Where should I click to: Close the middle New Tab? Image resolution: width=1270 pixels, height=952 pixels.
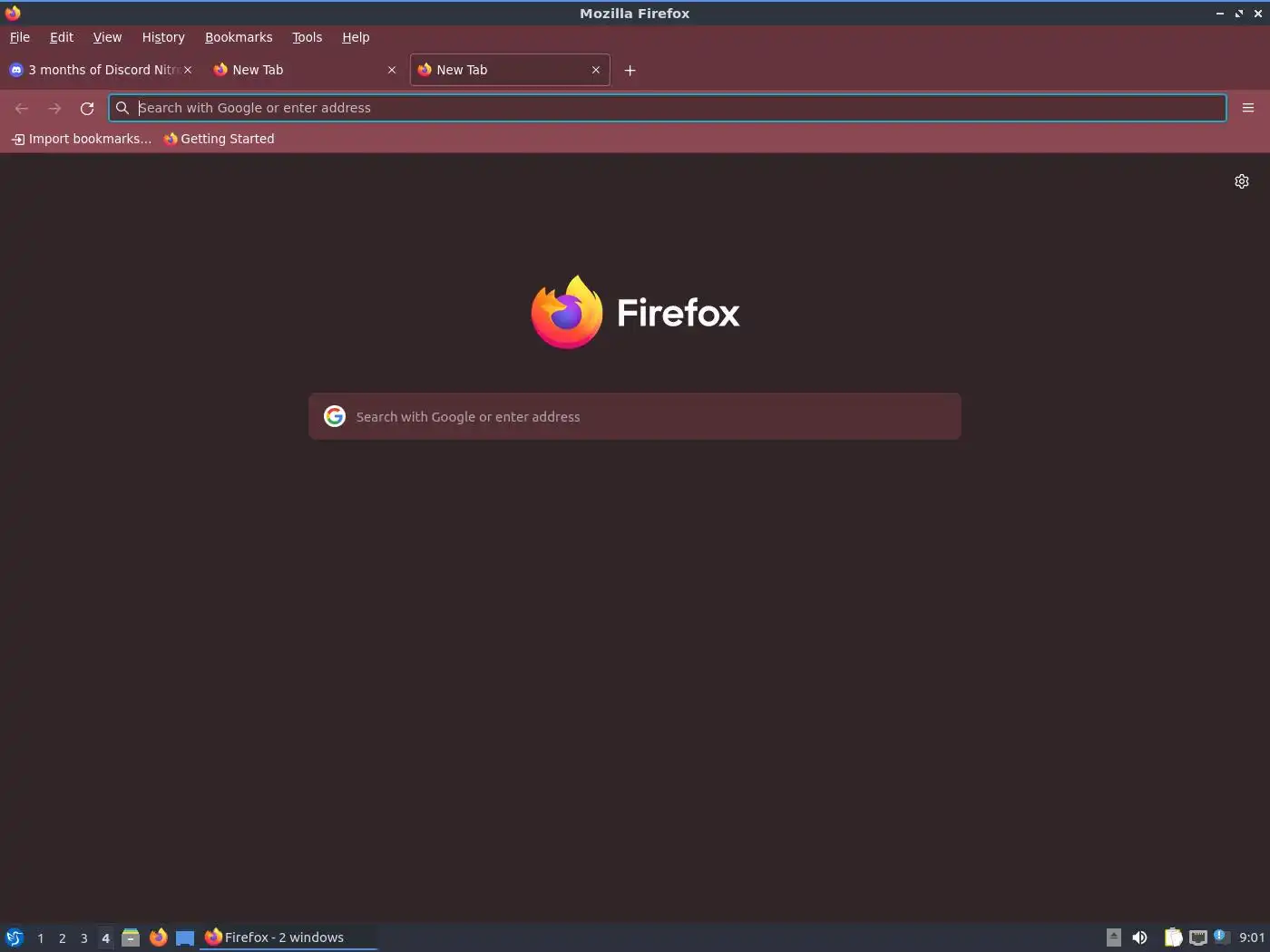(392, 70)
